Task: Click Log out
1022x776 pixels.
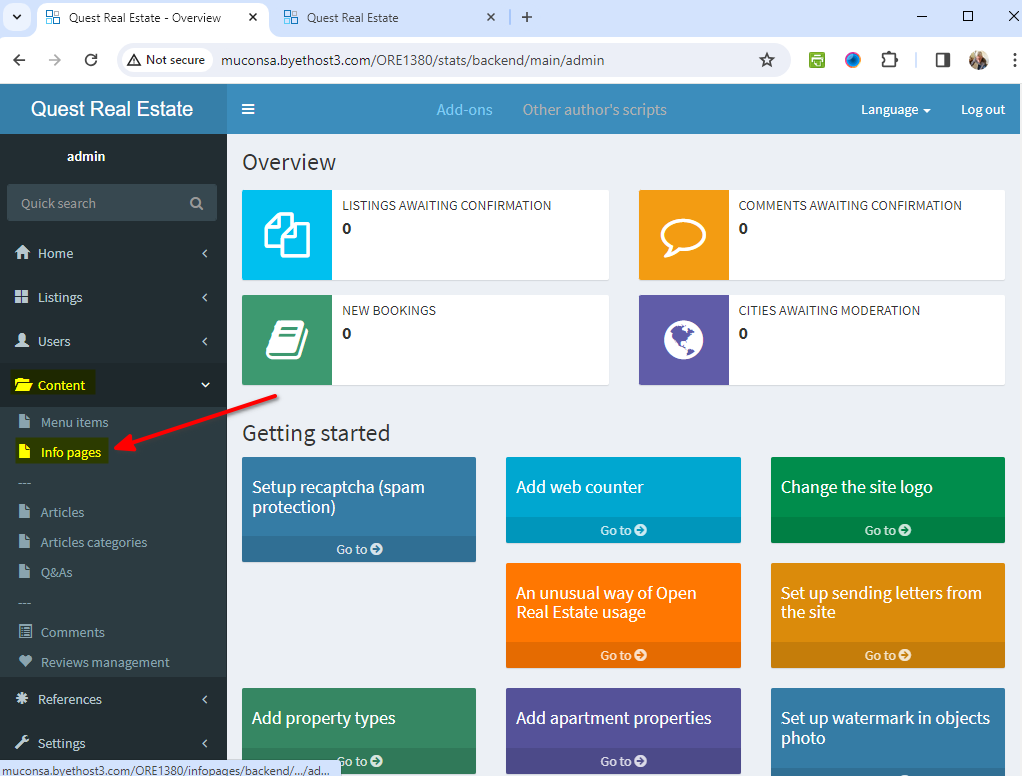Action: (982, 110)
